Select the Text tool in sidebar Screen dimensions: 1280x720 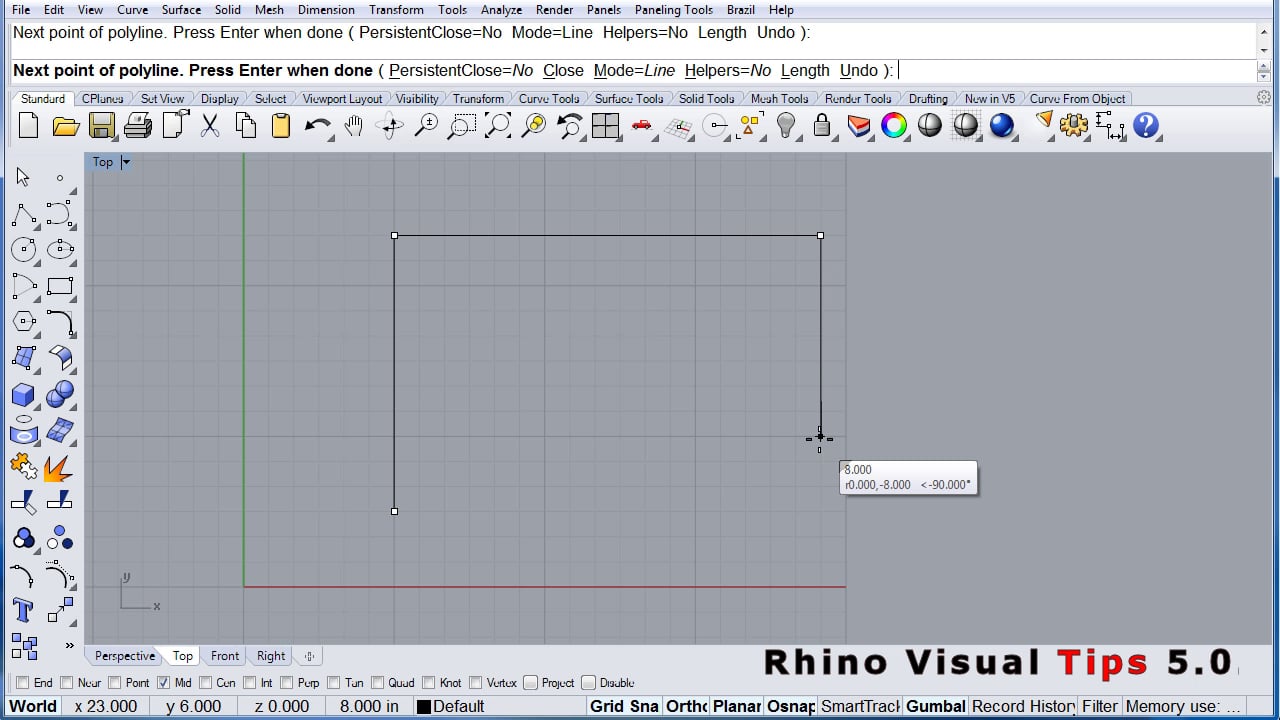click(24, 610)
